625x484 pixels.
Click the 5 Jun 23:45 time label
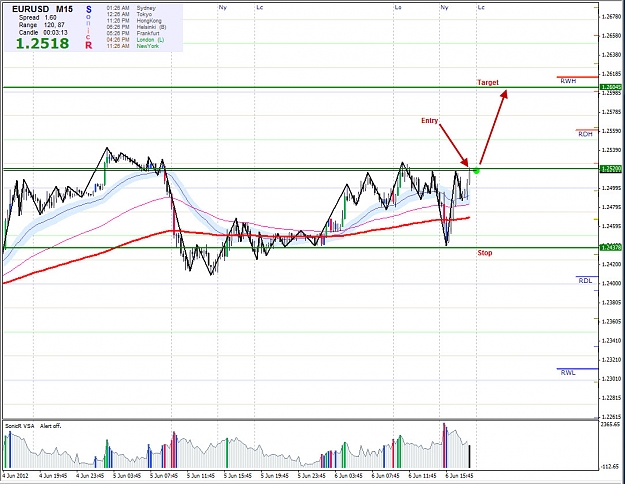click(x=312, y=476)
